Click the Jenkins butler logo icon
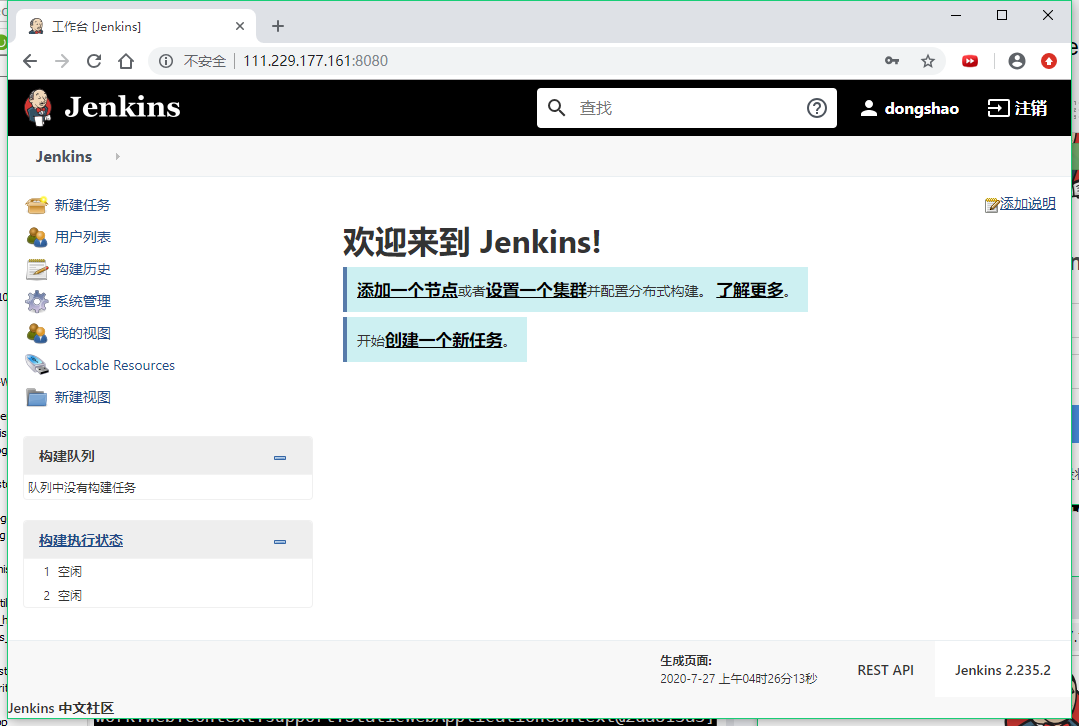This screenshot has height=726, width=1079. 38,107
